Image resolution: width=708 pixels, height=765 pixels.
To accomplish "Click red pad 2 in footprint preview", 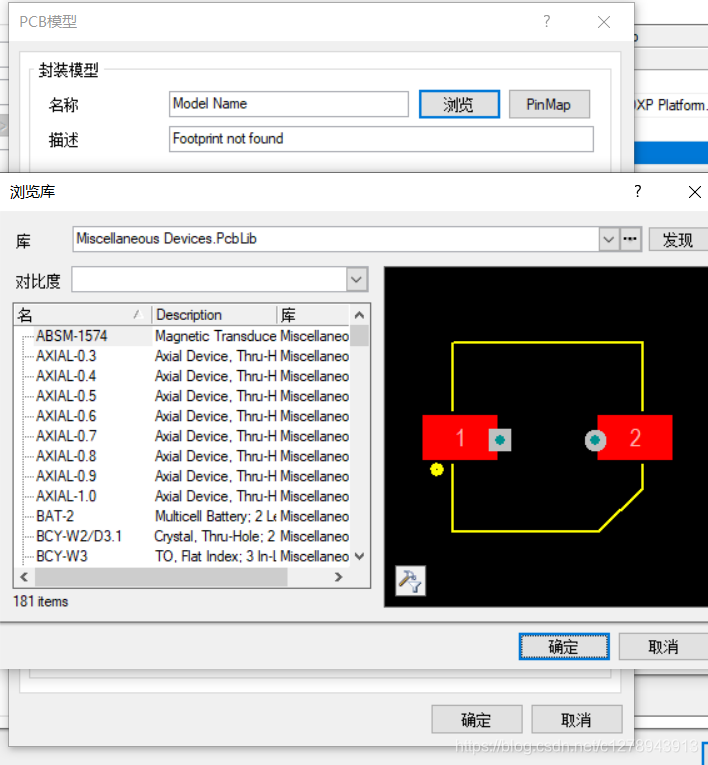I will (635, 438).
